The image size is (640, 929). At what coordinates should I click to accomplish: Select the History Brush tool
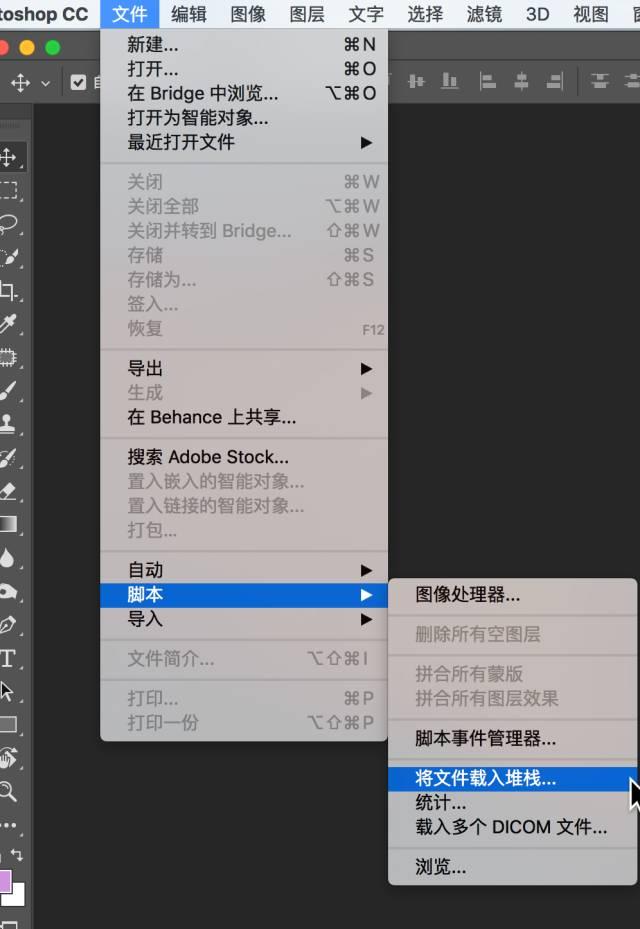[x=8, y=457]
